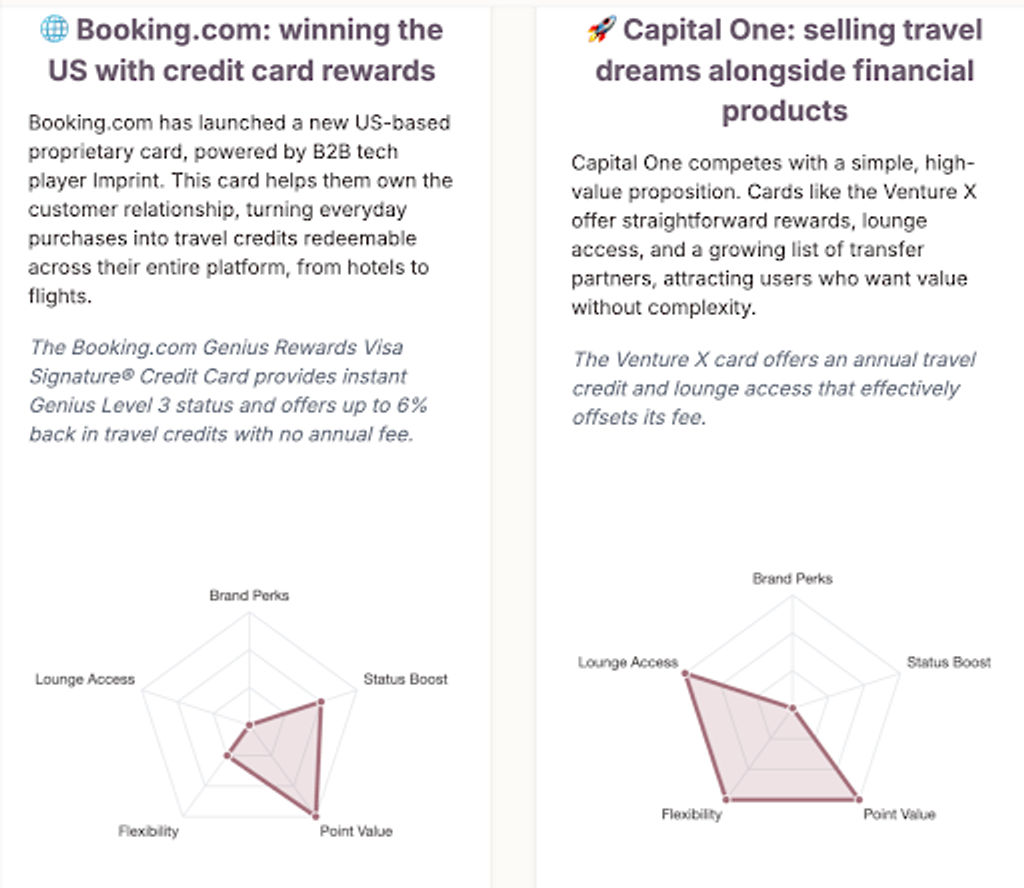Click Status Boost label on Capital One radar chart
Screen dimensions: 1024x888
pos(949,662)
